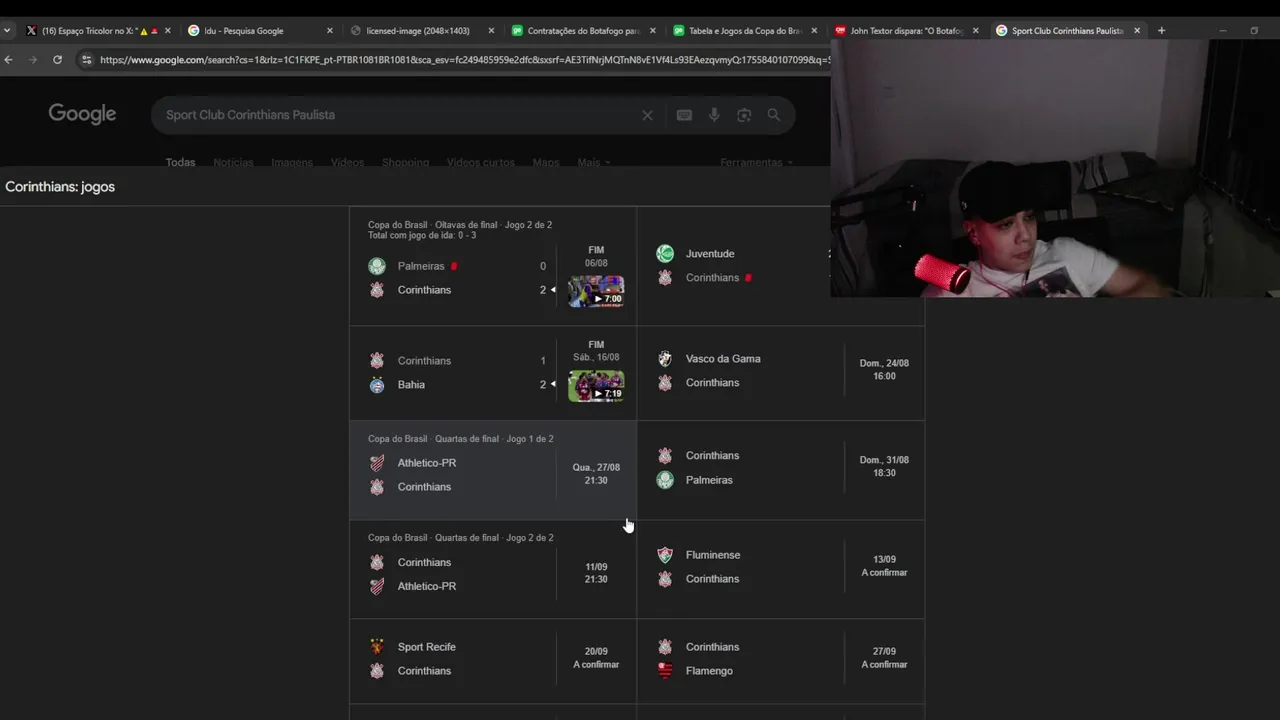Open Vasco da Gama vs Corinthians match
Viewport: 1280px width, 720px height.
781,371
